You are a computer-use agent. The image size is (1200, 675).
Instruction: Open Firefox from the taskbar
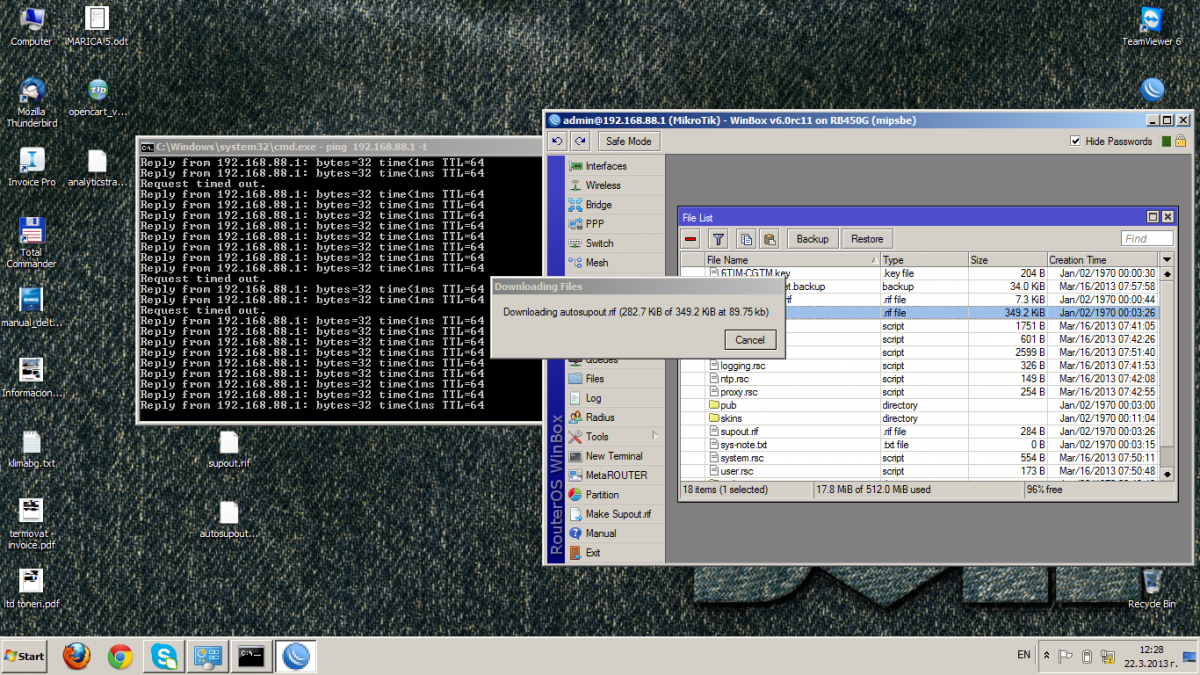pyautogui.click(x=76, y=656)
